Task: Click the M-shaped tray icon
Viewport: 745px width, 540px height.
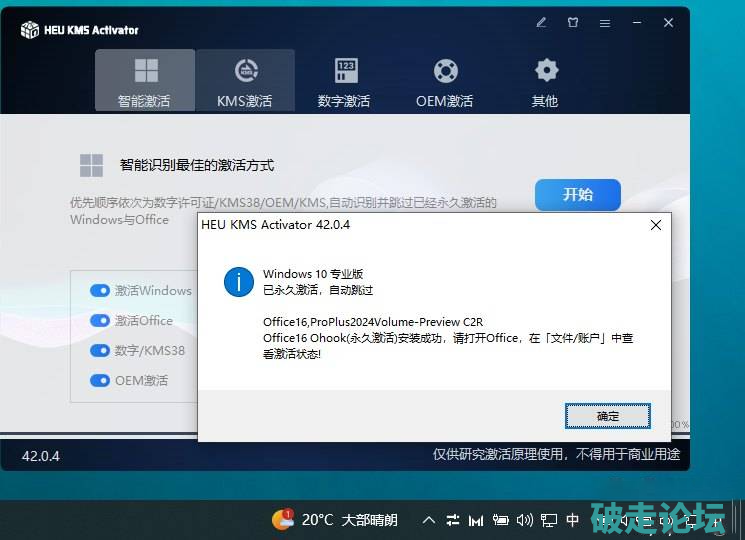Action: pos(476,521)
